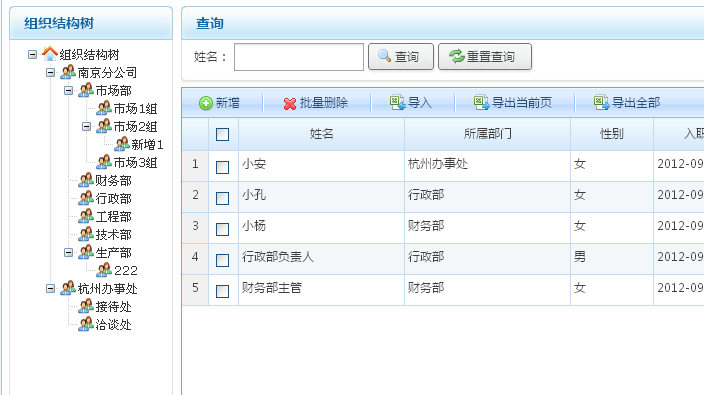Click the people icon beside 杭州办事处 tree node
The image size is (704, 395).
68,288
